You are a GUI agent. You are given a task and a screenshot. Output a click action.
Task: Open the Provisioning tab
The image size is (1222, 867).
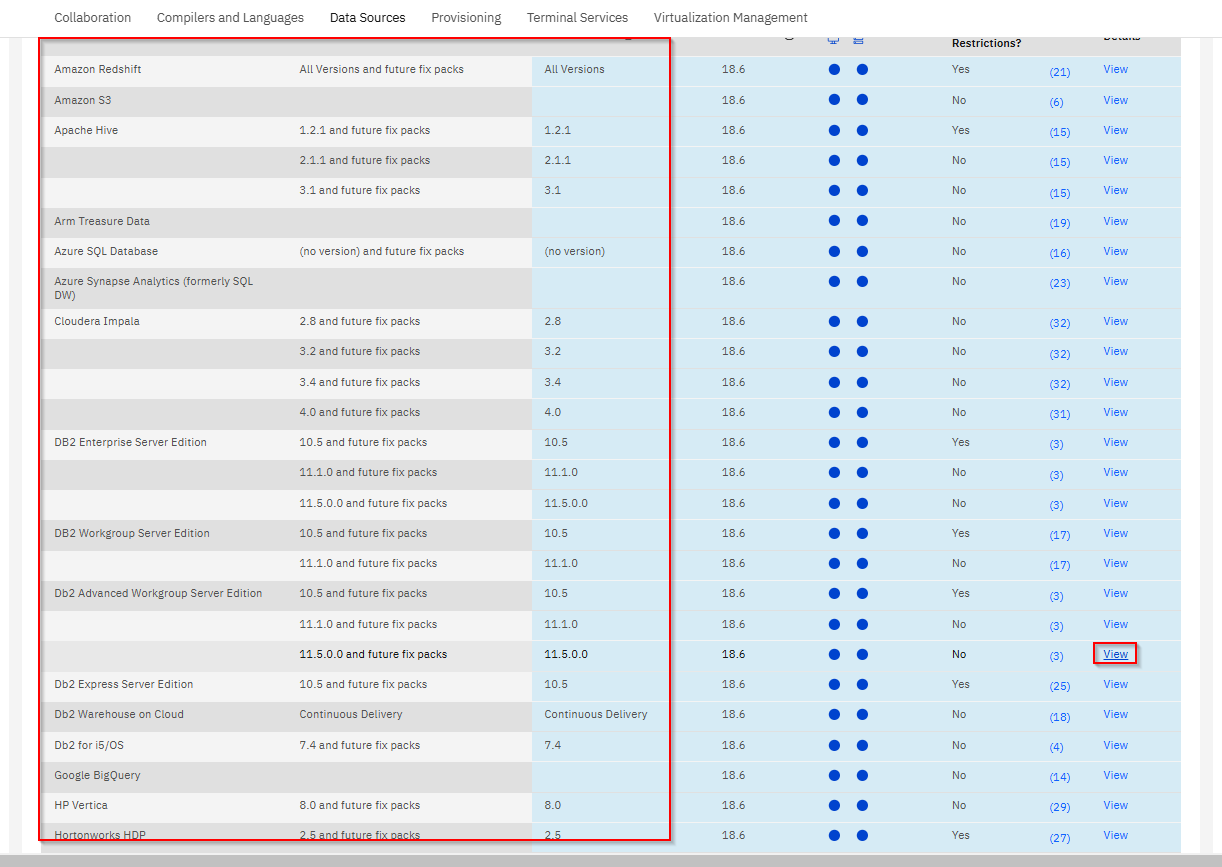pyautogui.click(x=466, y=17)
